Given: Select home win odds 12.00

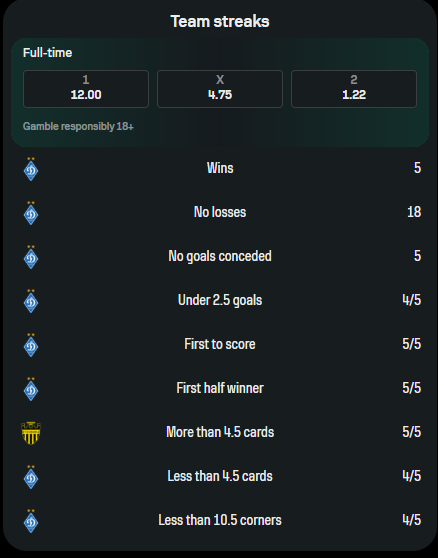Looking at the screenshot, I should click(86, 89).
